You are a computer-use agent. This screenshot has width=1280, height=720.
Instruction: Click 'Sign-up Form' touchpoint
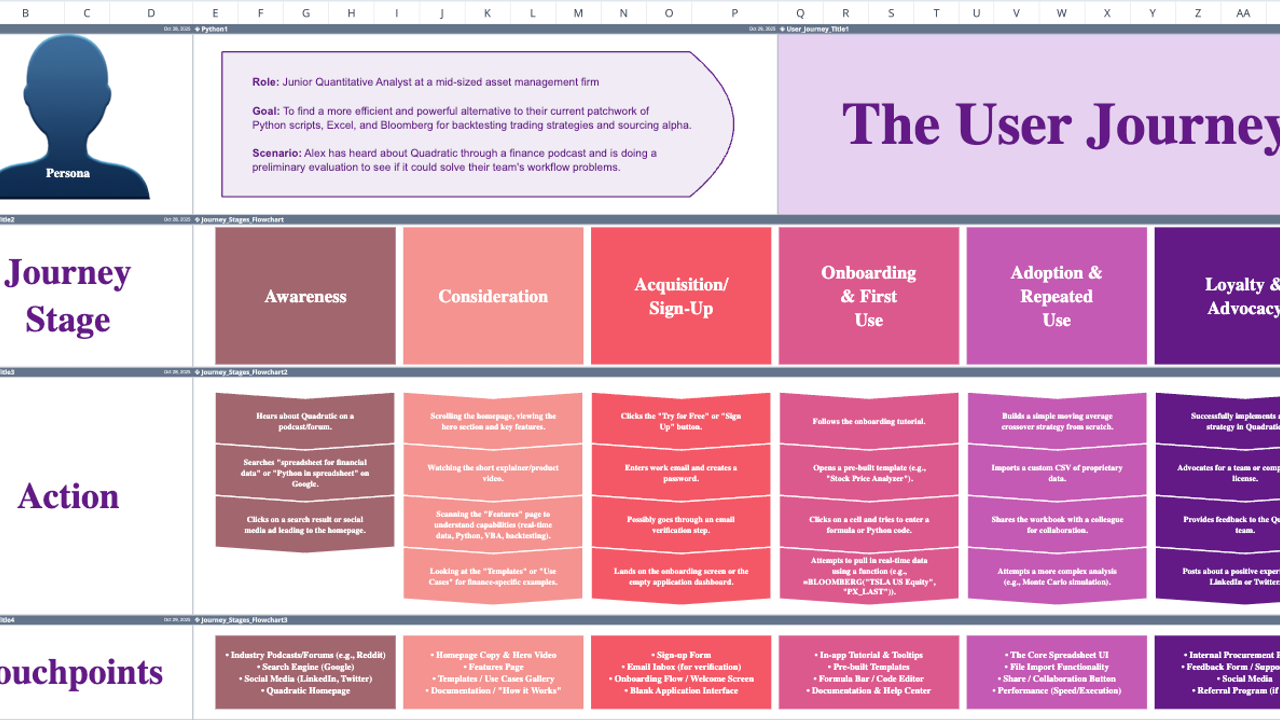coord(681,655)
